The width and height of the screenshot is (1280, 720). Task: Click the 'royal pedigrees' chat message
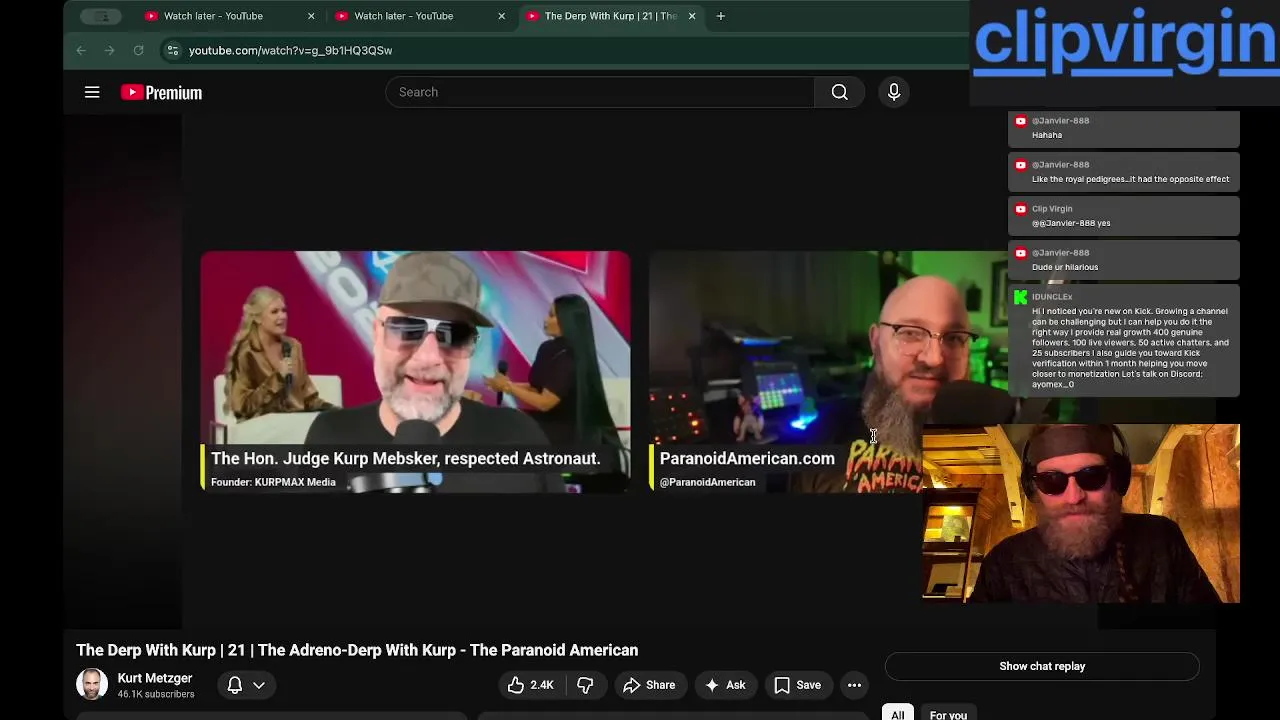[1124, 172]
